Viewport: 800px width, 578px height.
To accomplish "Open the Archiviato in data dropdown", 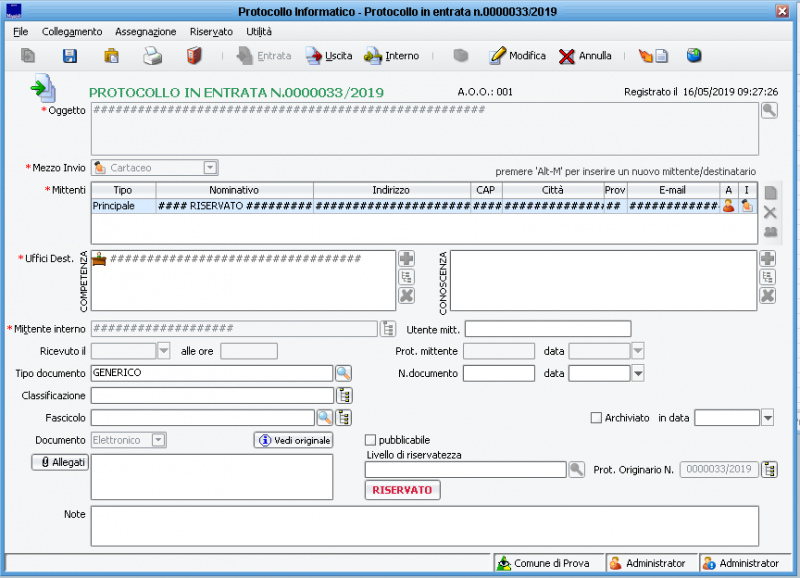I will 765,417.
